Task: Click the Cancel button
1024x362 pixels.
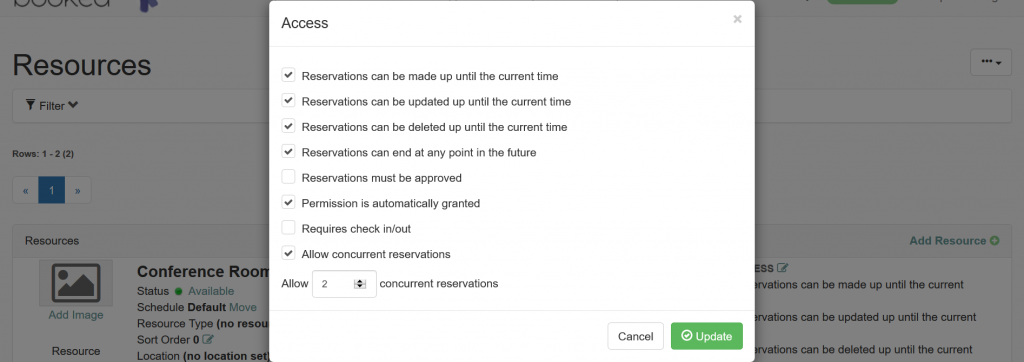Action: pyautogui.click(x=635, y=336)
